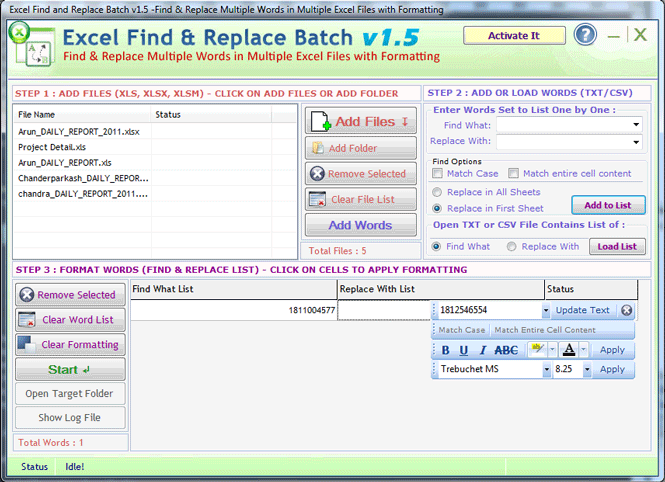Click the highlight color marker icon
The image size is (665, 482).
coord(538,350)
